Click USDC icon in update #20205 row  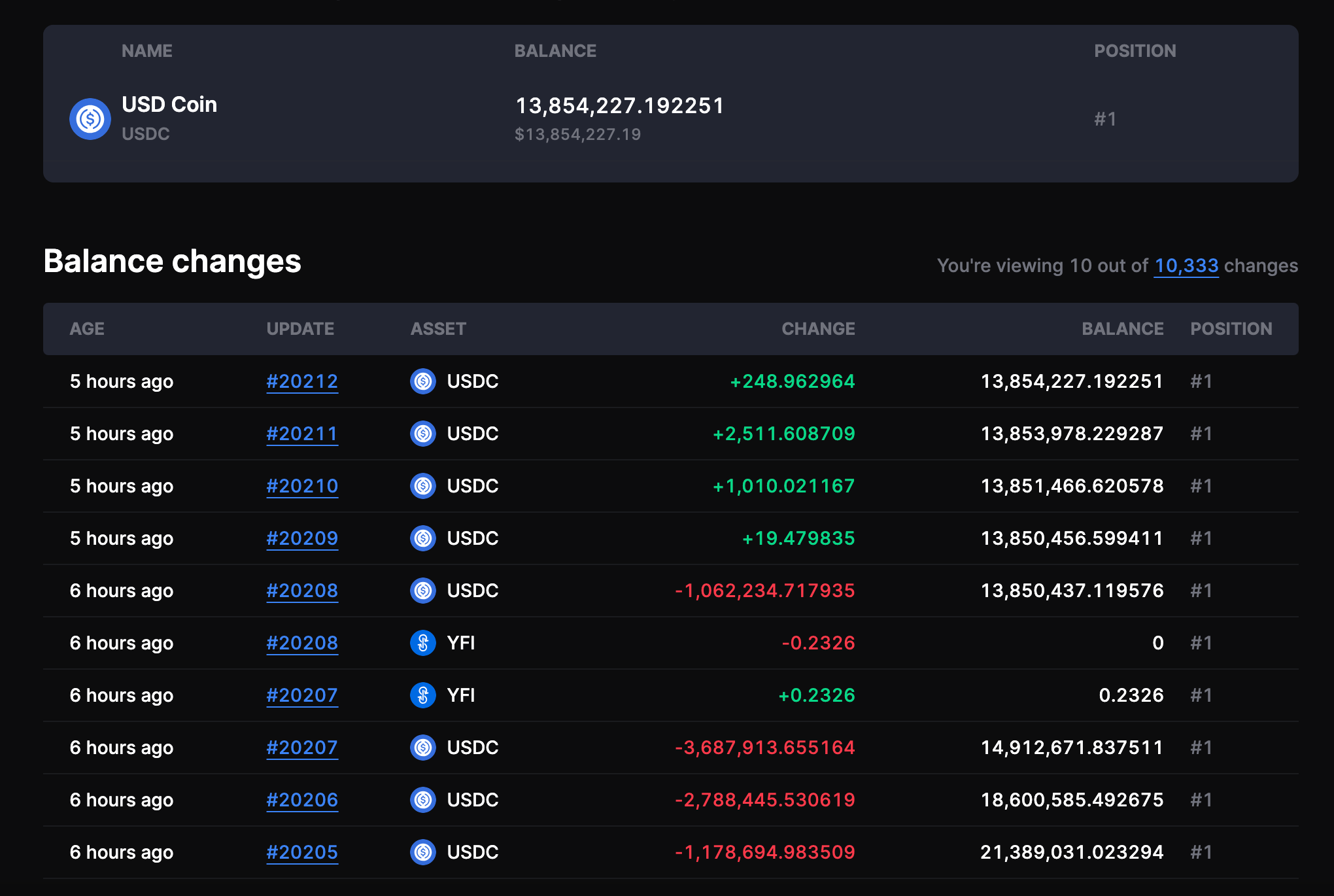click(423, 852)
